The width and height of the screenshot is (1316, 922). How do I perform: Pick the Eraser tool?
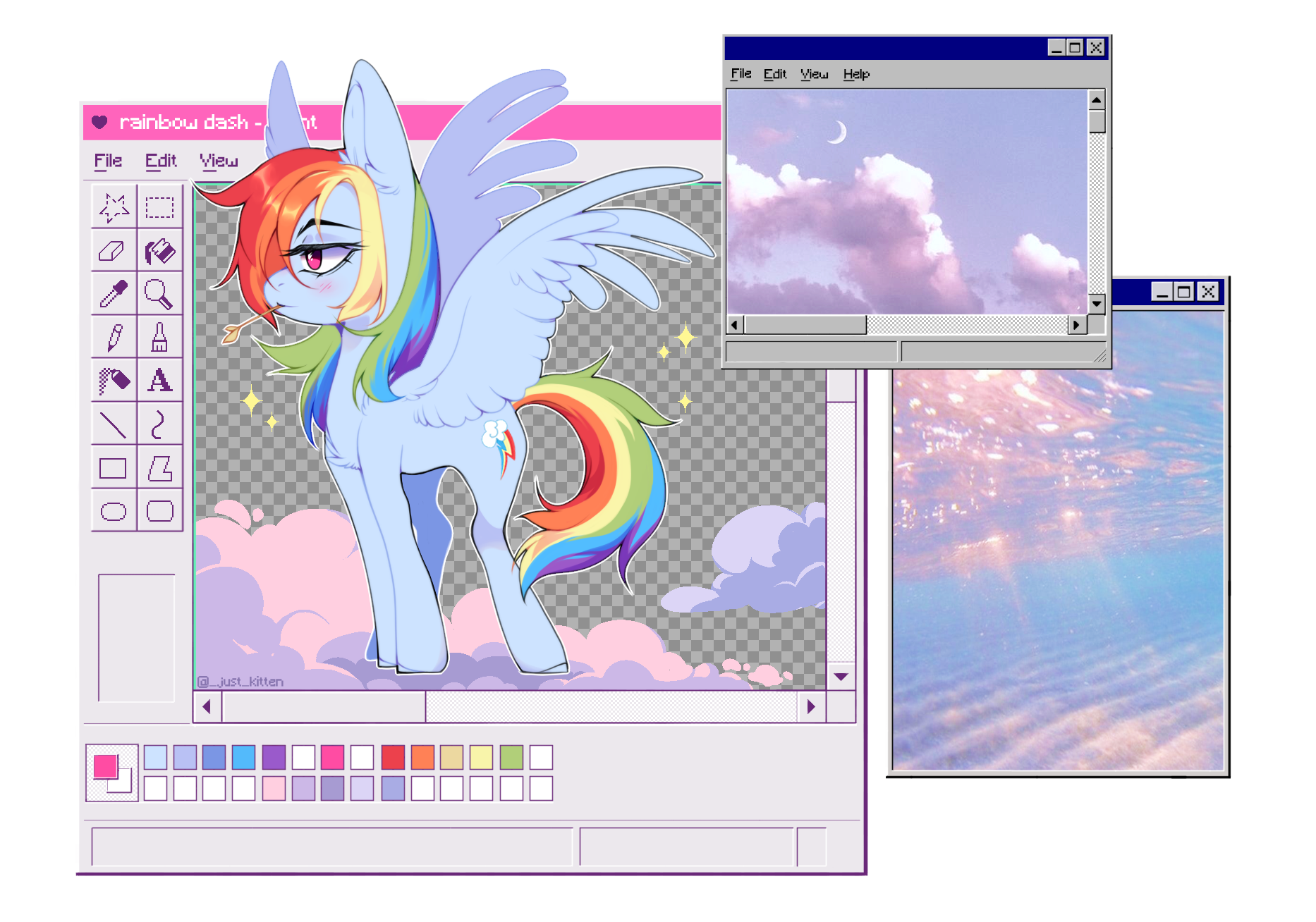114,250
